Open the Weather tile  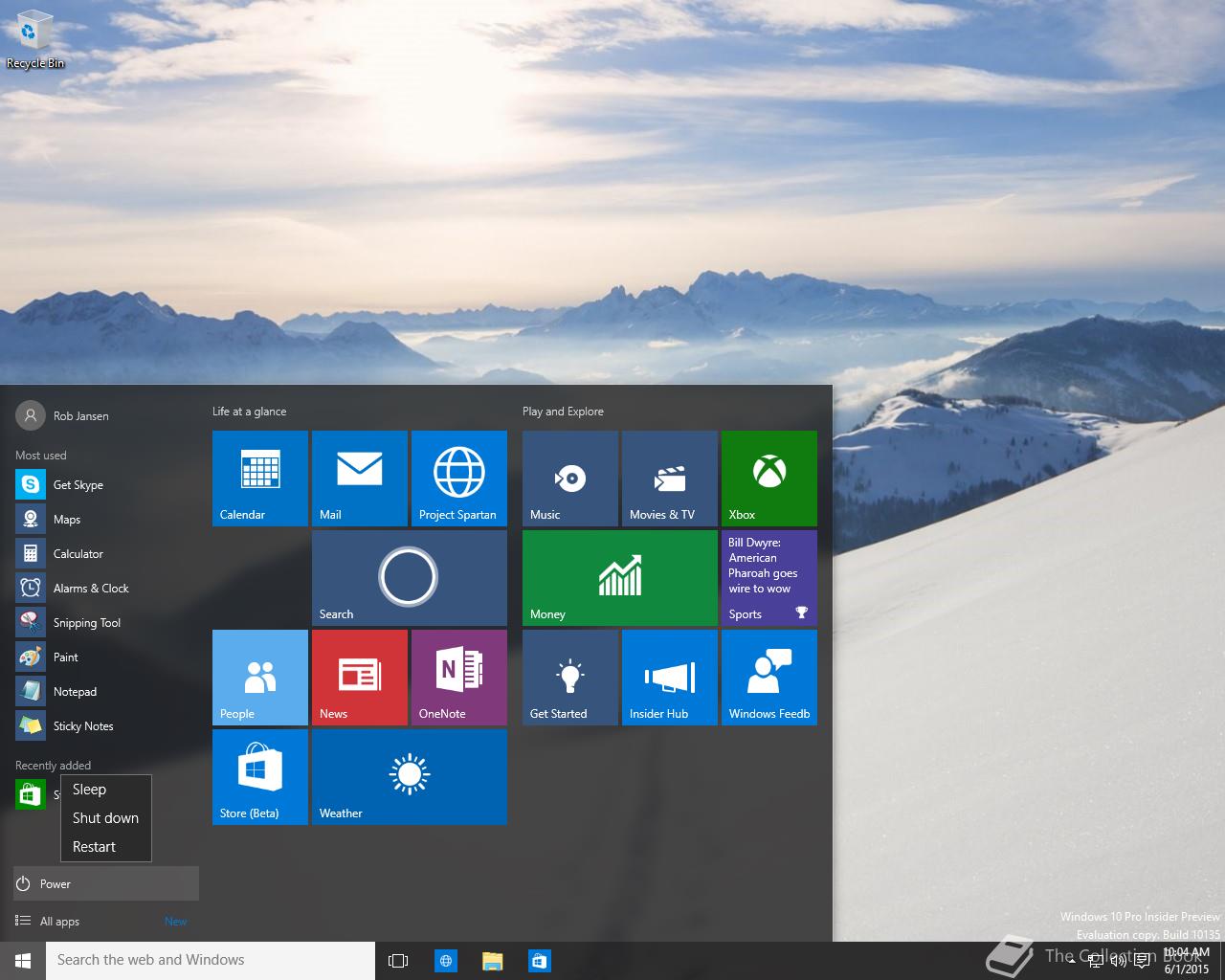410,777
